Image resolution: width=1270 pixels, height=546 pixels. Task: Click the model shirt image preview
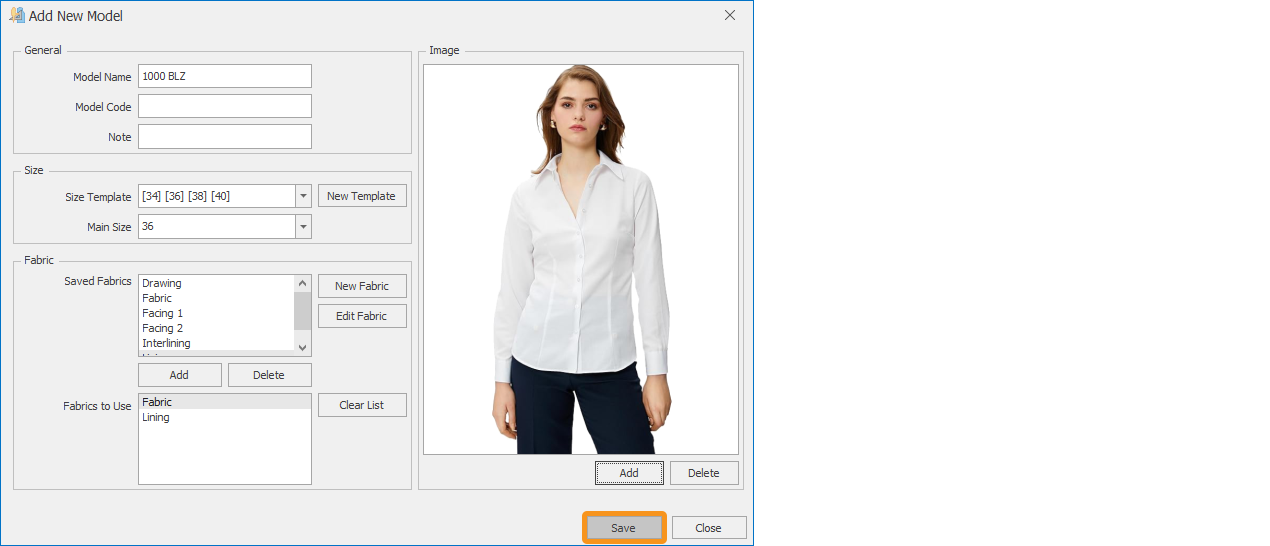pyautogui.click(x=580, y=260)
